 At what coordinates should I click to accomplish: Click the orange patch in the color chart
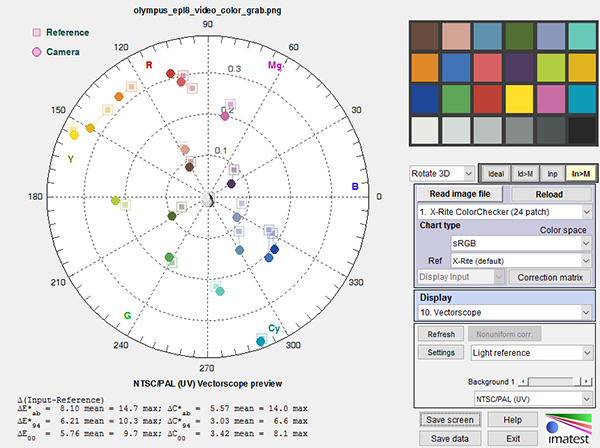(424, 68)
